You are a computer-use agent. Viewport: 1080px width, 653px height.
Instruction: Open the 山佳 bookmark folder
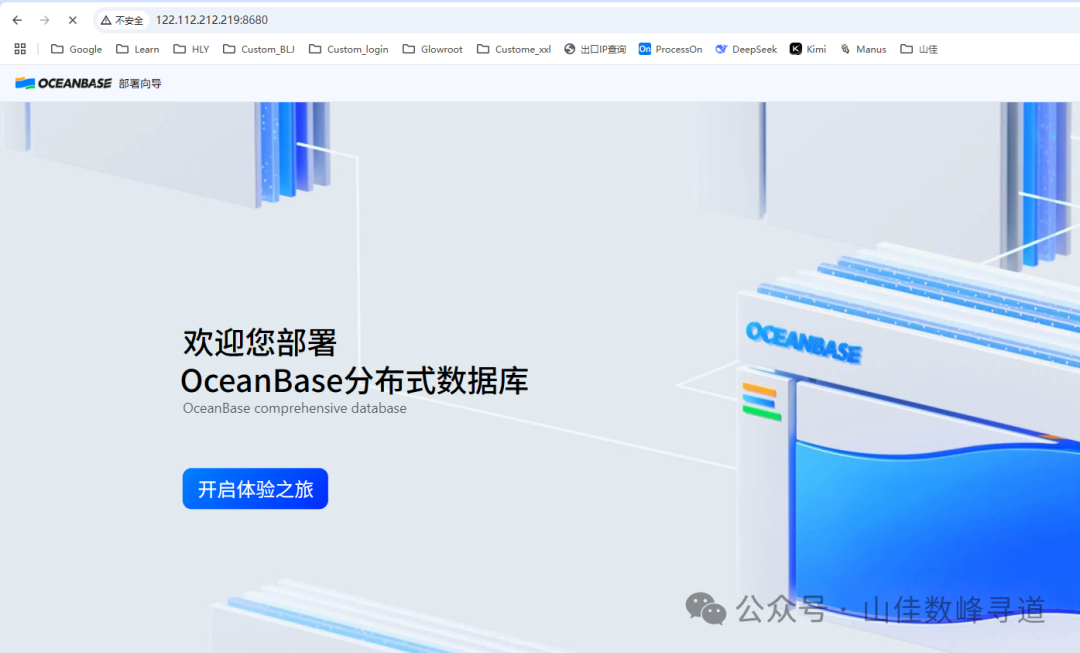(x=919, y=49)
